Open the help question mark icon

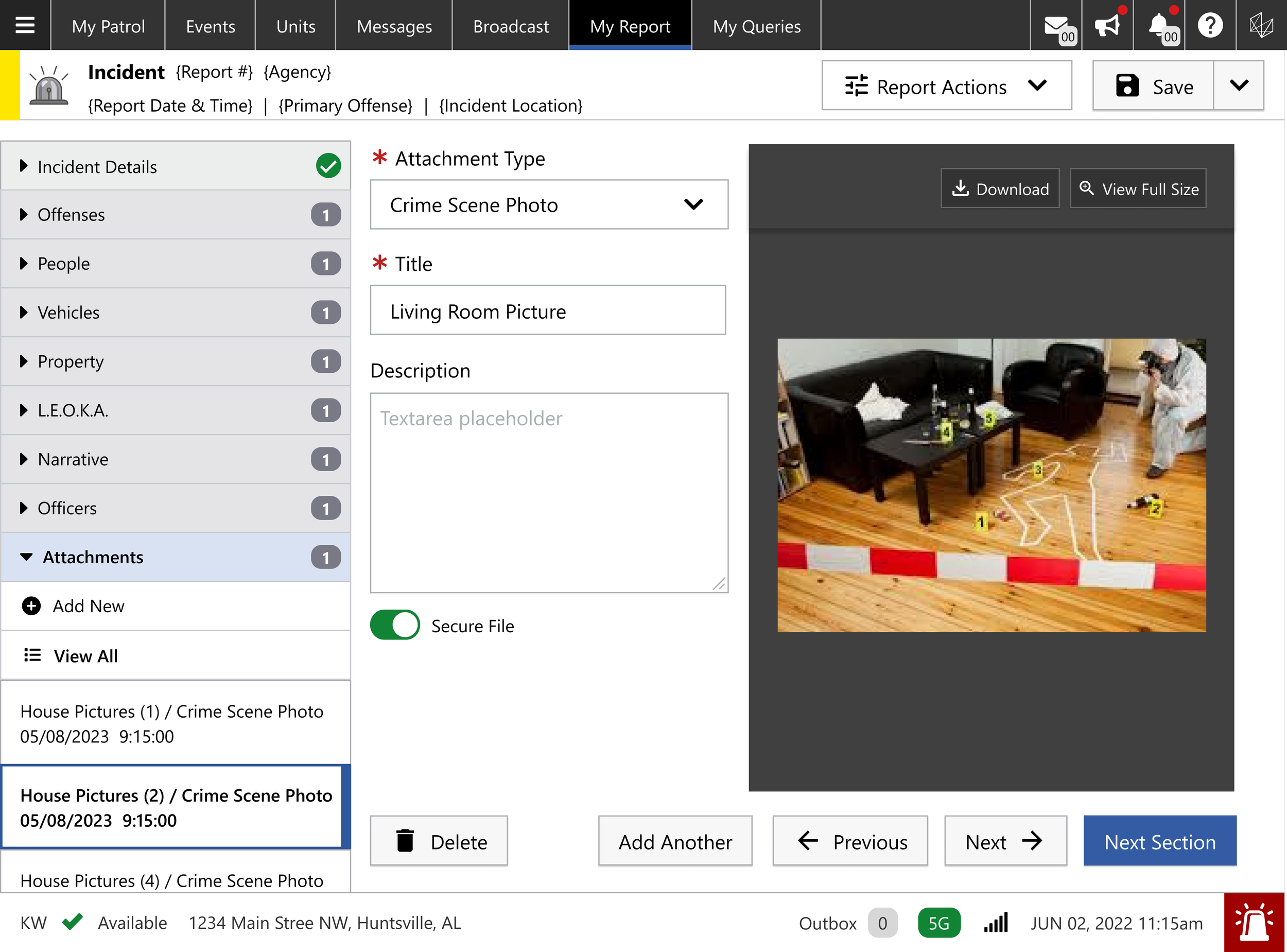1210,25
